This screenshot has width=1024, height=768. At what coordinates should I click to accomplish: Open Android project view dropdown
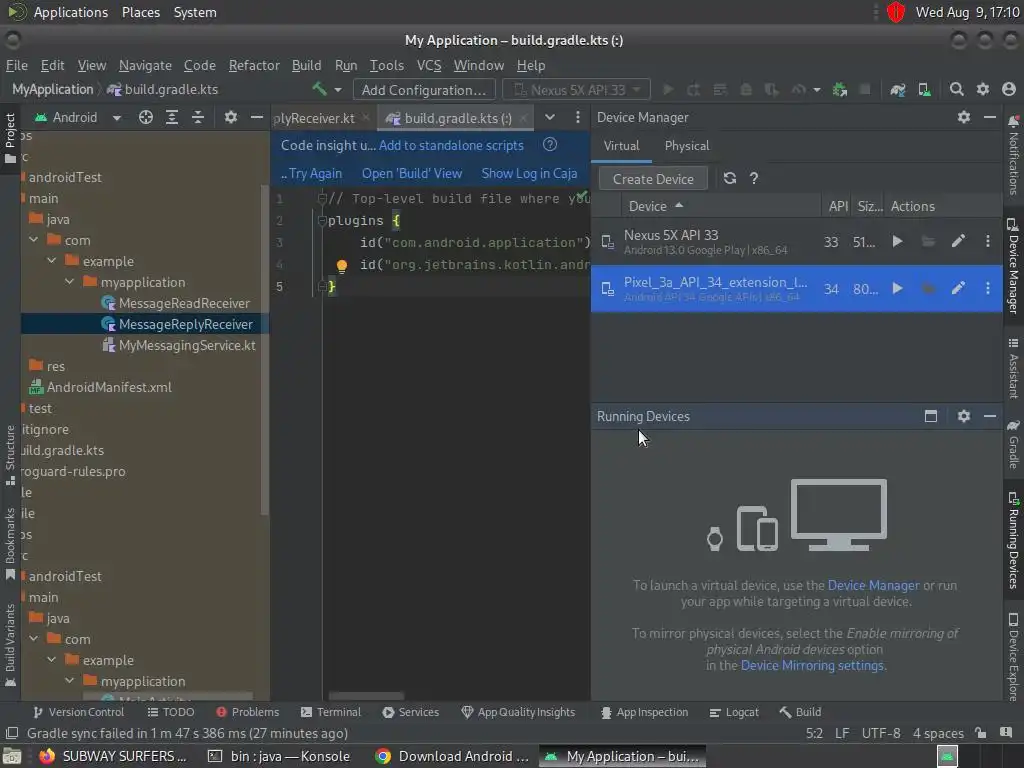[x=78, y=118]
